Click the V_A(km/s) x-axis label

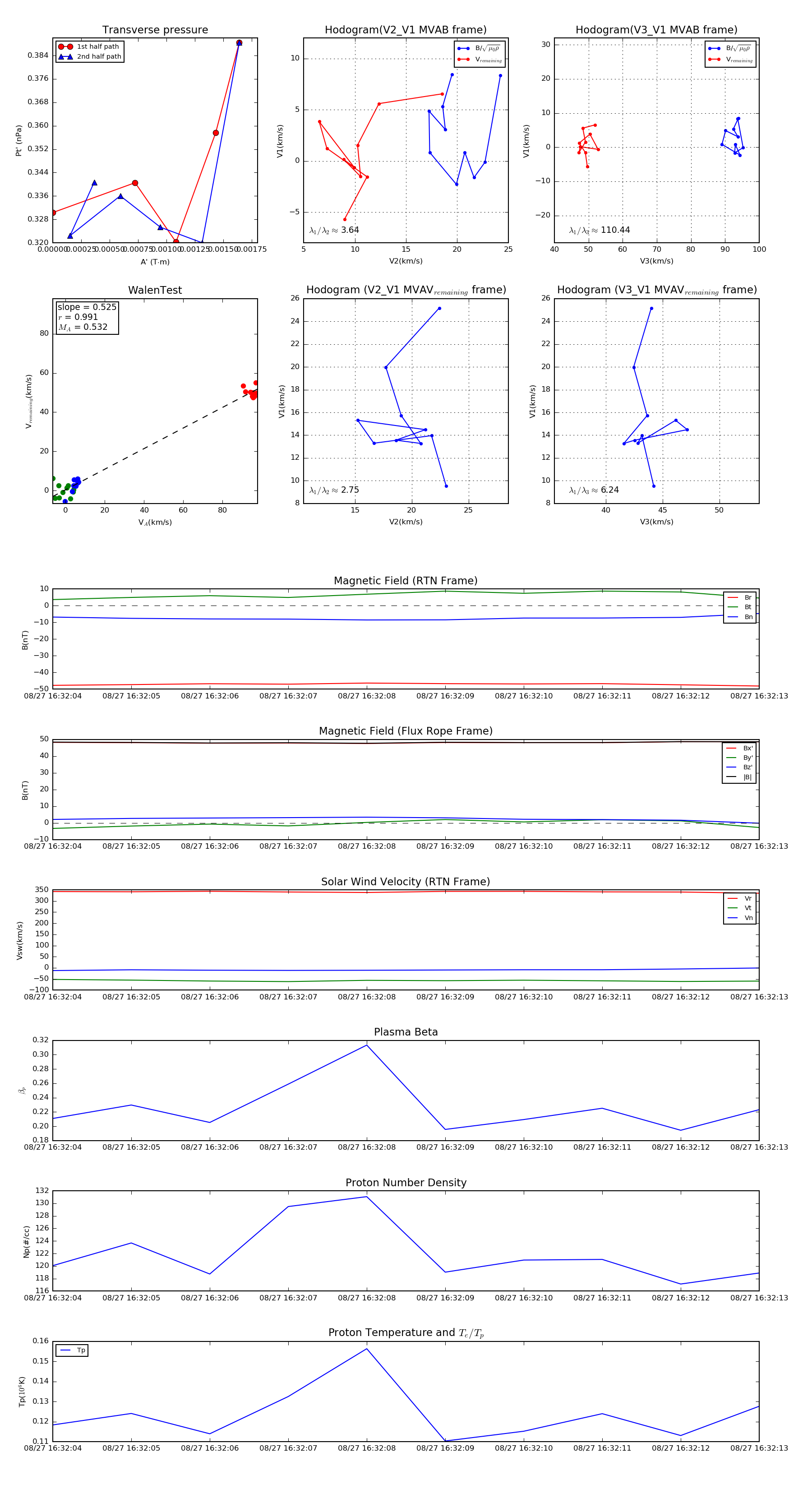pyautogui.click(x=155, y=523)
